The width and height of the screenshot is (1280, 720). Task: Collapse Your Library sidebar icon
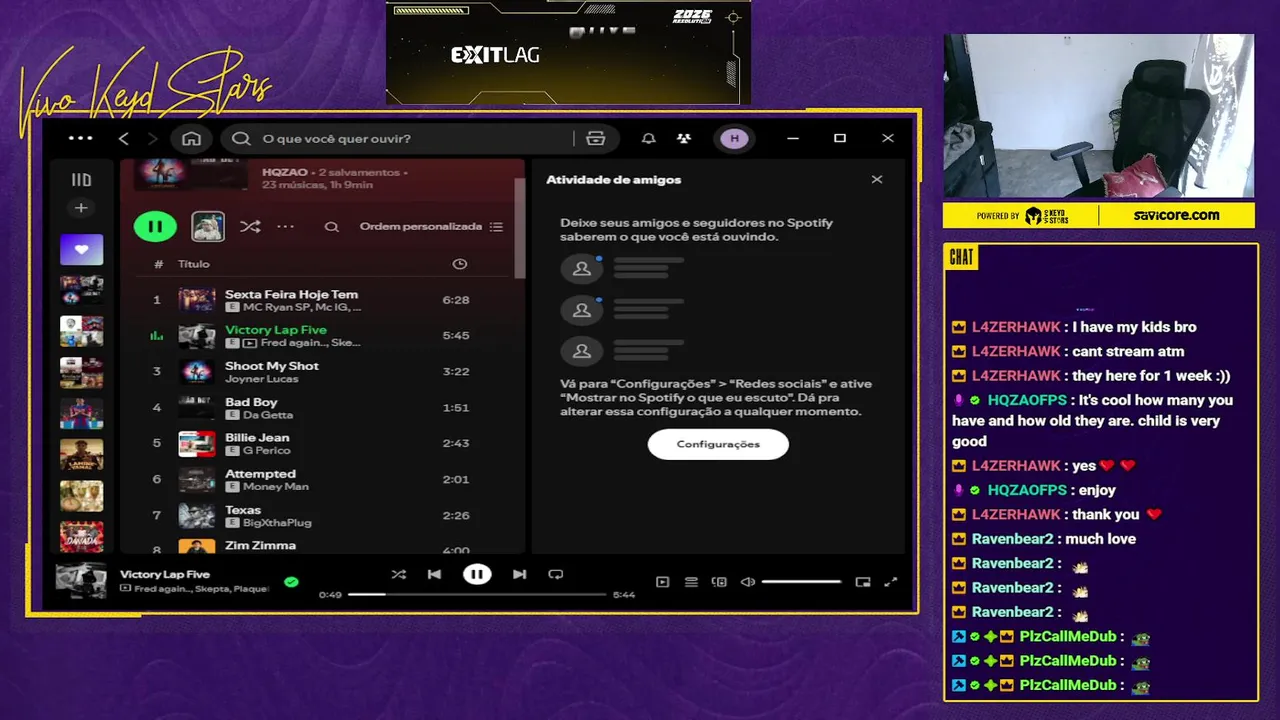81,180
